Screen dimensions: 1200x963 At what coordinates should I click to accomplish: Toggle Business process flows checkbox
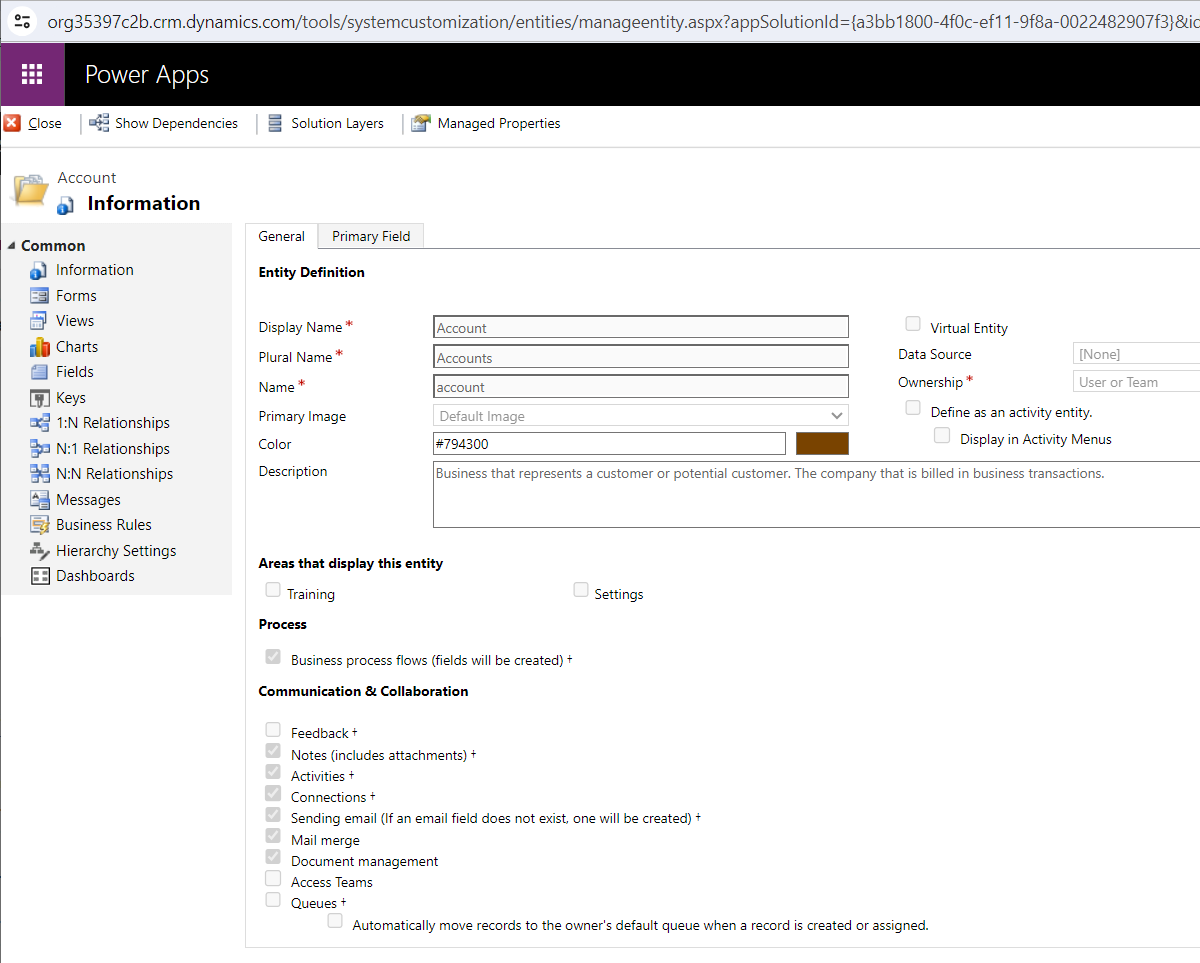tap(273, 657)
